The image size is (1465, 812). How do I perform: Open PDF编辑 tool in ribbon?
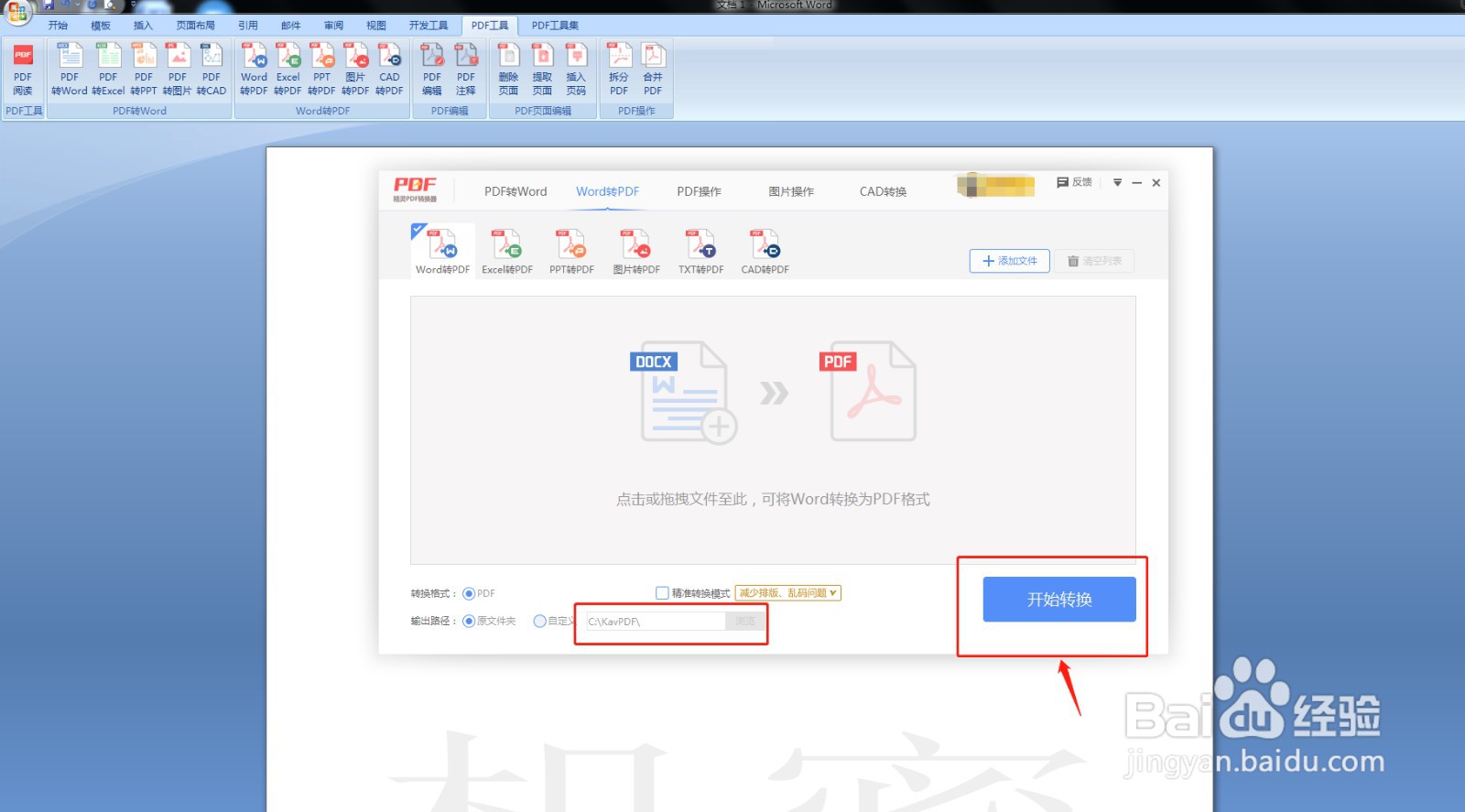tap(432, 70)
